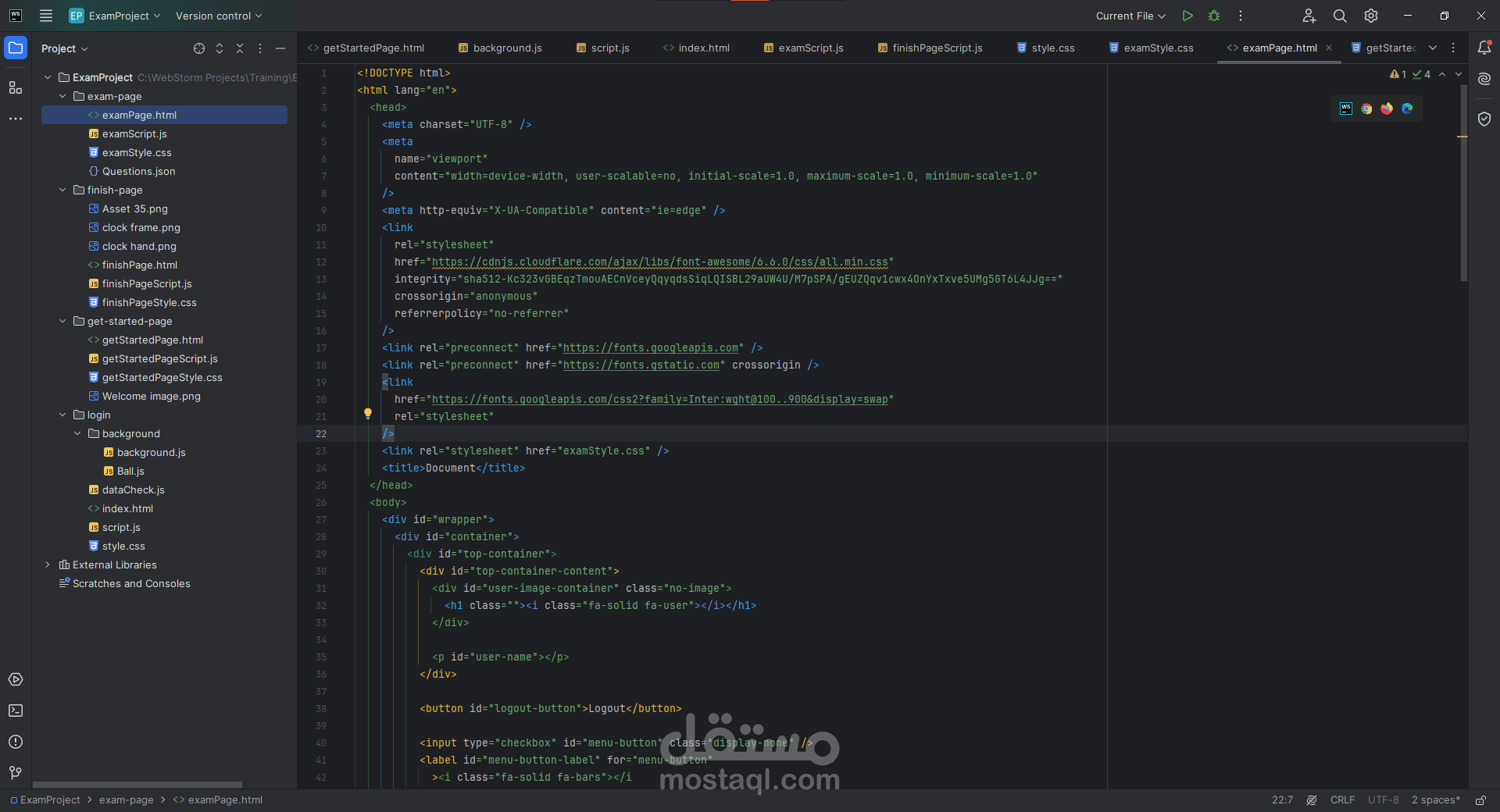
Task: Collapse the login folder
Action: [62, 415]
